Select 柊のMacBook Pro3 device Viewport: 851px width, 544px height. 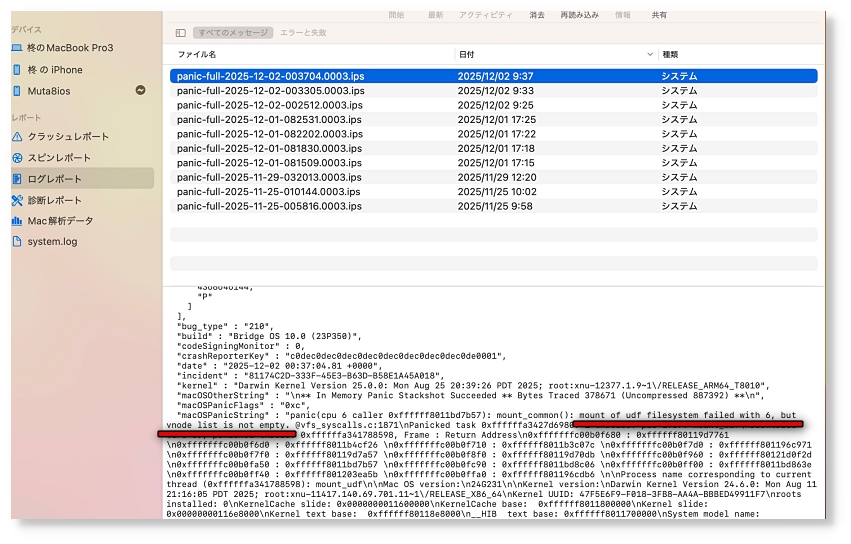70,48
